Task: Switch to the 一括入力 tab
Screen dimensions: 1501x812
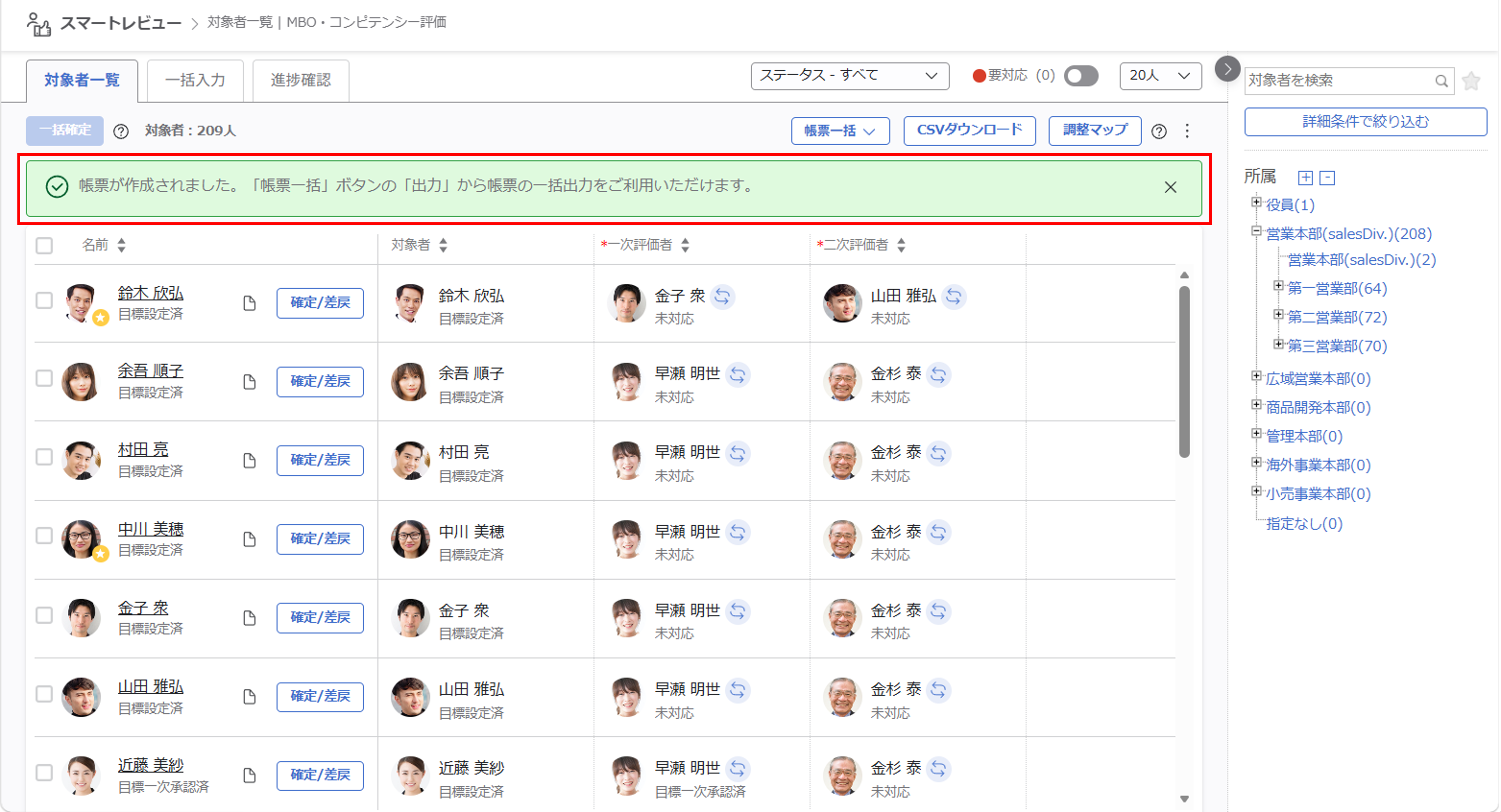Action: coord(195,80)
